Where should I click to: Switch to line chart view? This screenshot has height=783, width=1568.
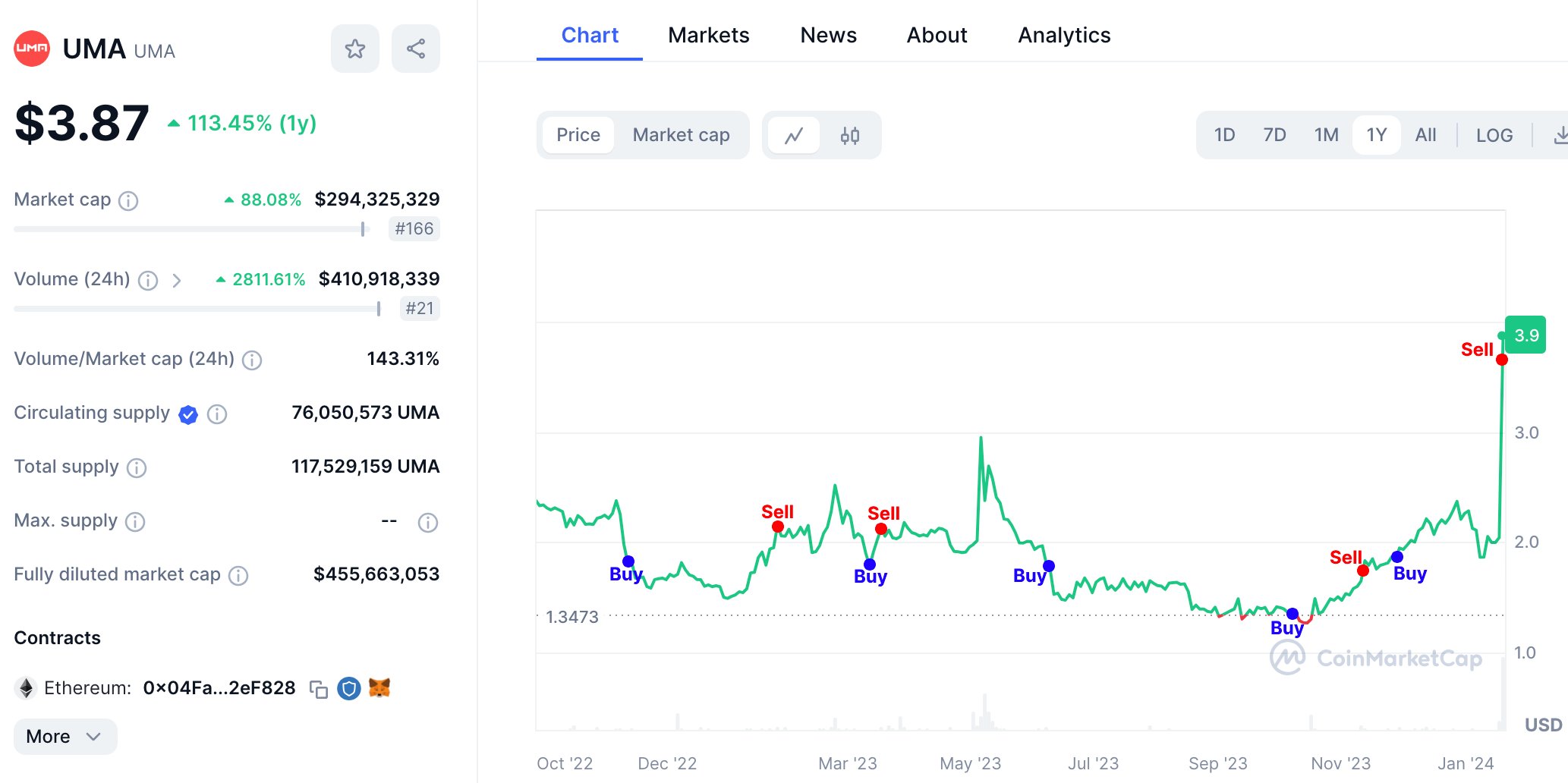pyautogui.click(x=794, y=136)
